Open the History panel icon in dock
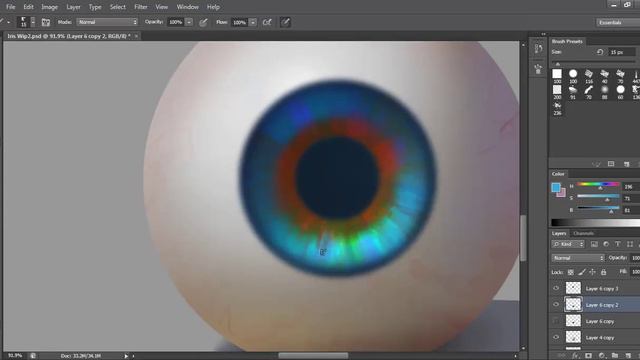640x360 pixels. (x=538, y=49)
